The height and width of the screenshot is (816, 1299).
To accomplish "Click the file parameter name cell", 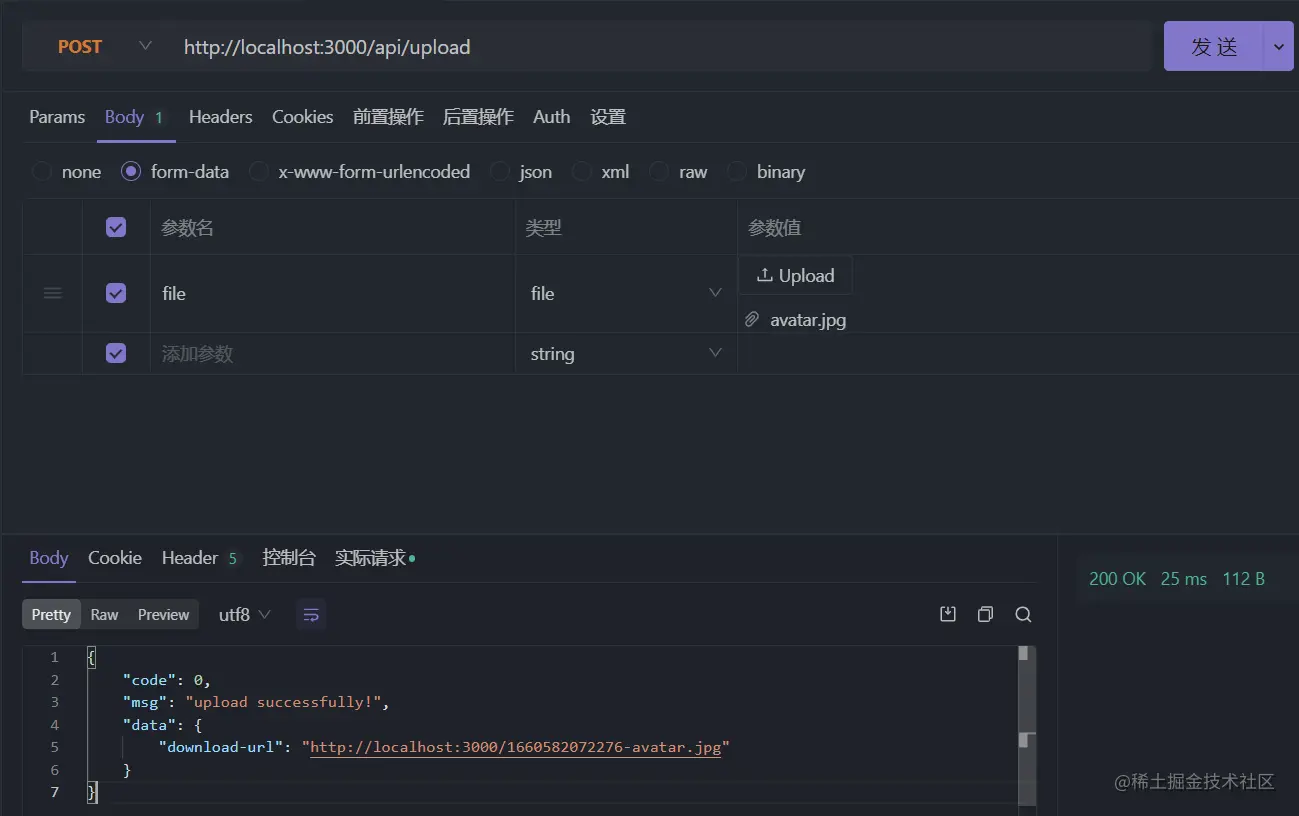I will [333, 293].
